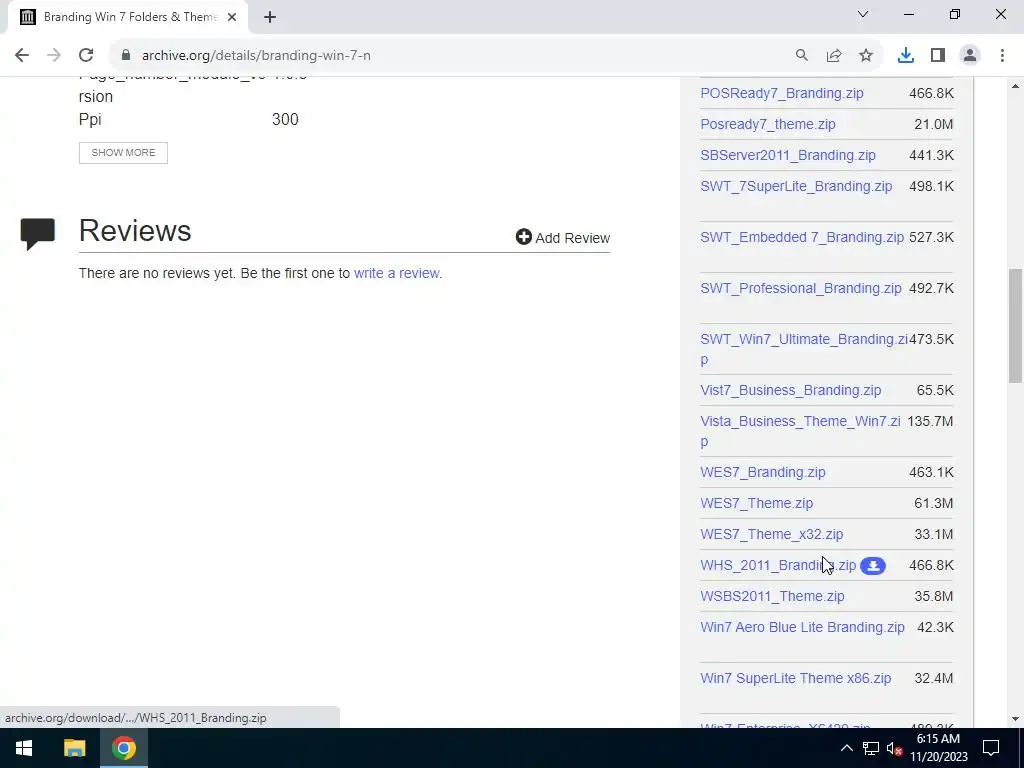The image size is (1024, 768).
Task: View site info via the padlock icon
Action: [126, 55]
